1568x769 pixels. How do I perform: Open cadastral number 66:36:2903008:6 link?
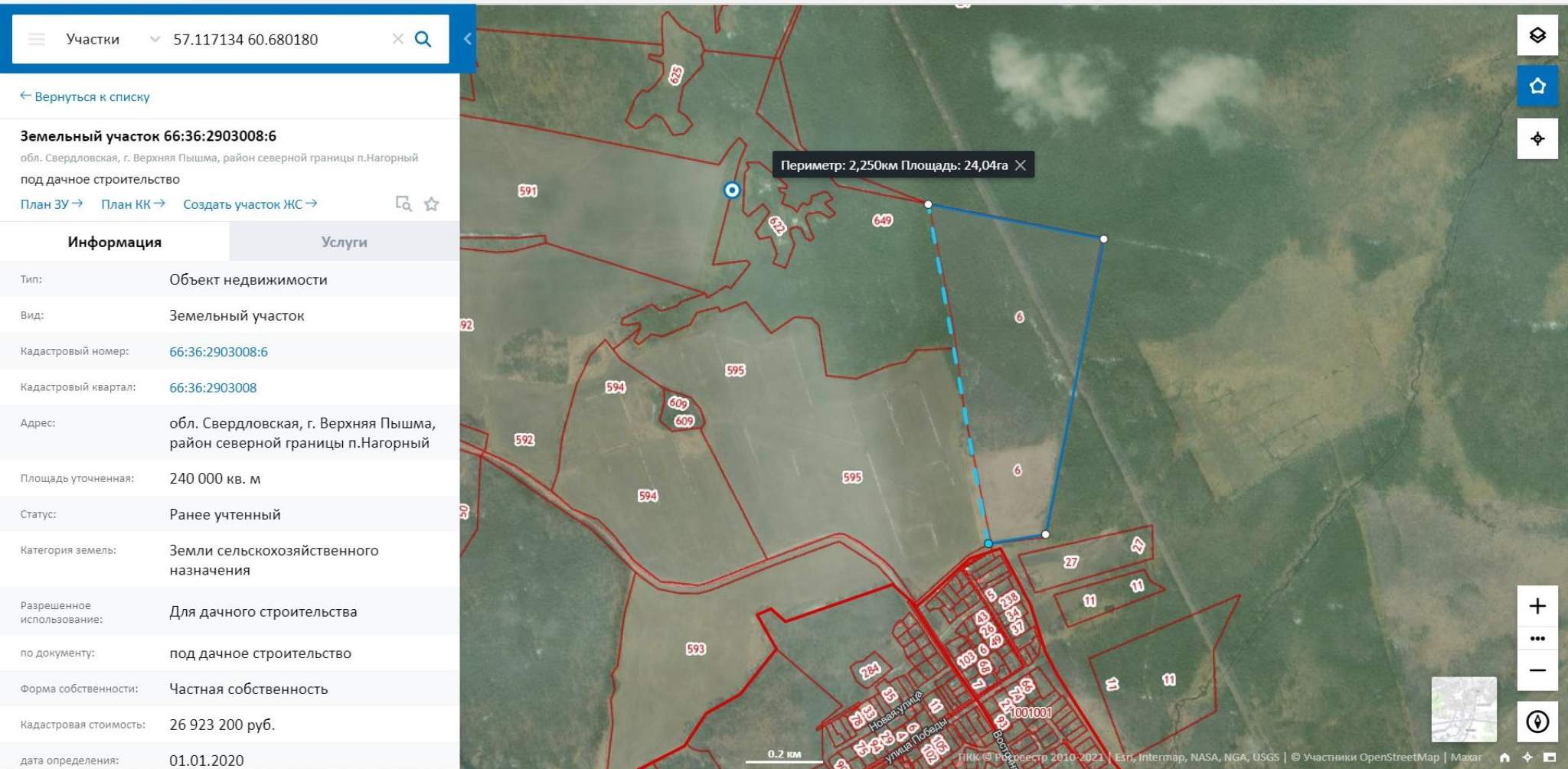(219, 352)
